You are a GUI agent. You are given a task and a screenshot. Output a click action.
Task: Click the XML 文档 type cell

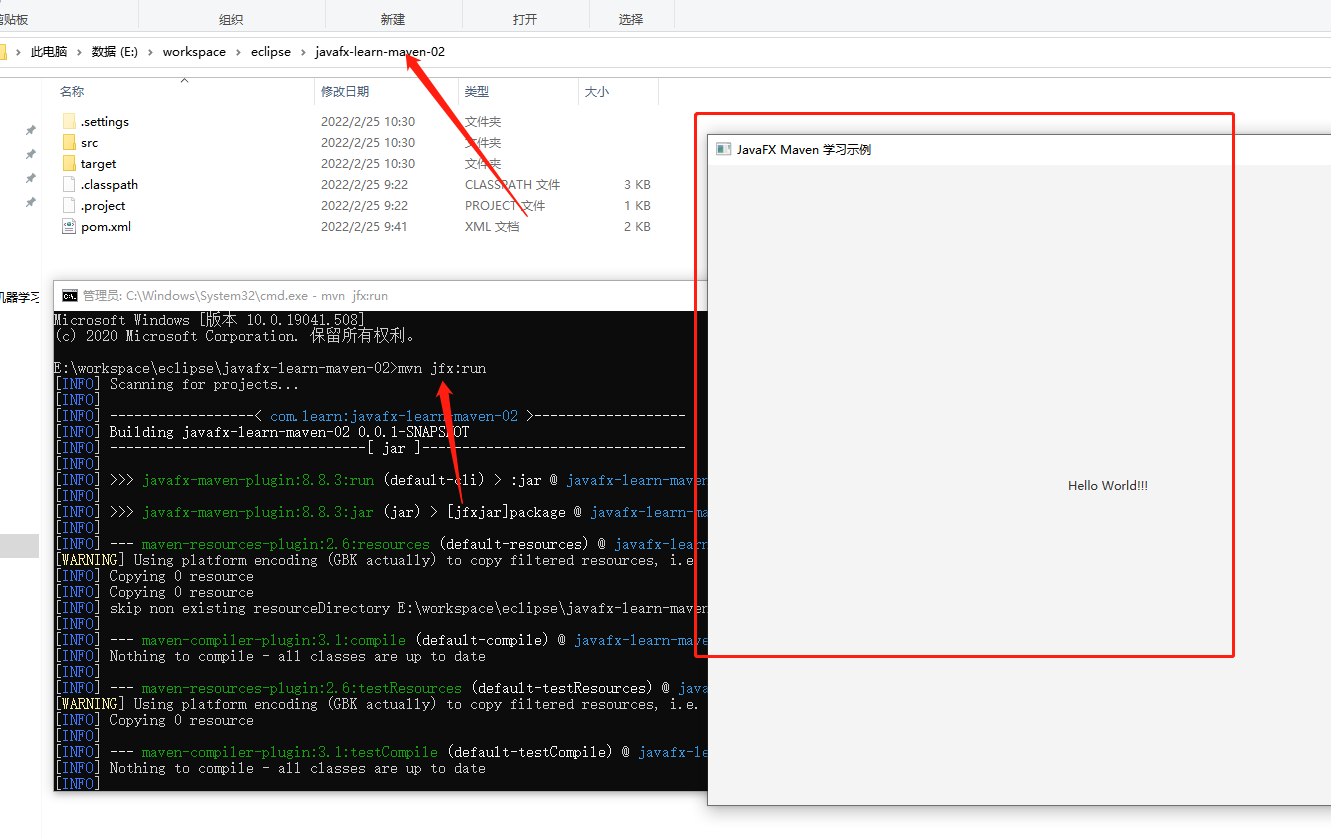pos(492,227)
